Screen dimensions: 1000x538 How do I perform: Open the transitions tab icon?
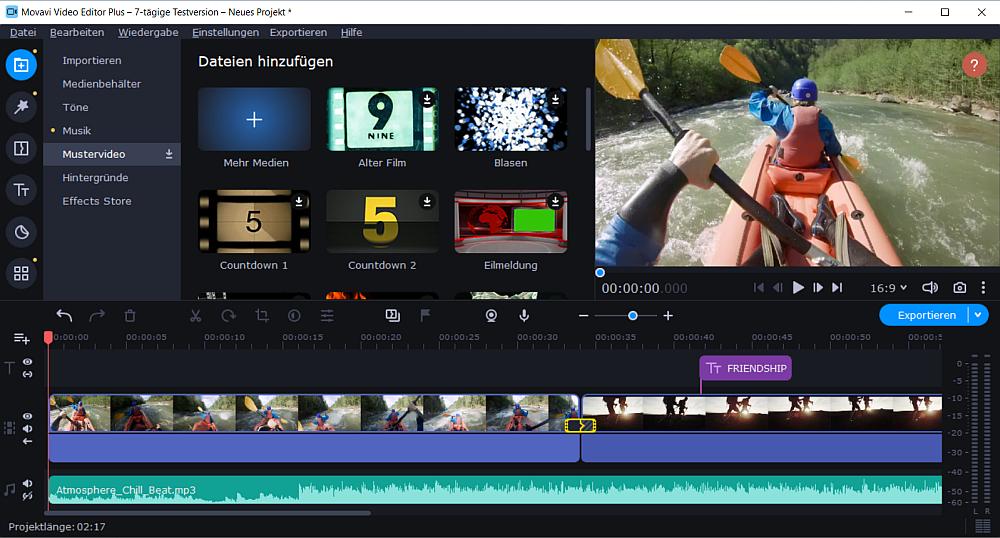coord(21,149)
